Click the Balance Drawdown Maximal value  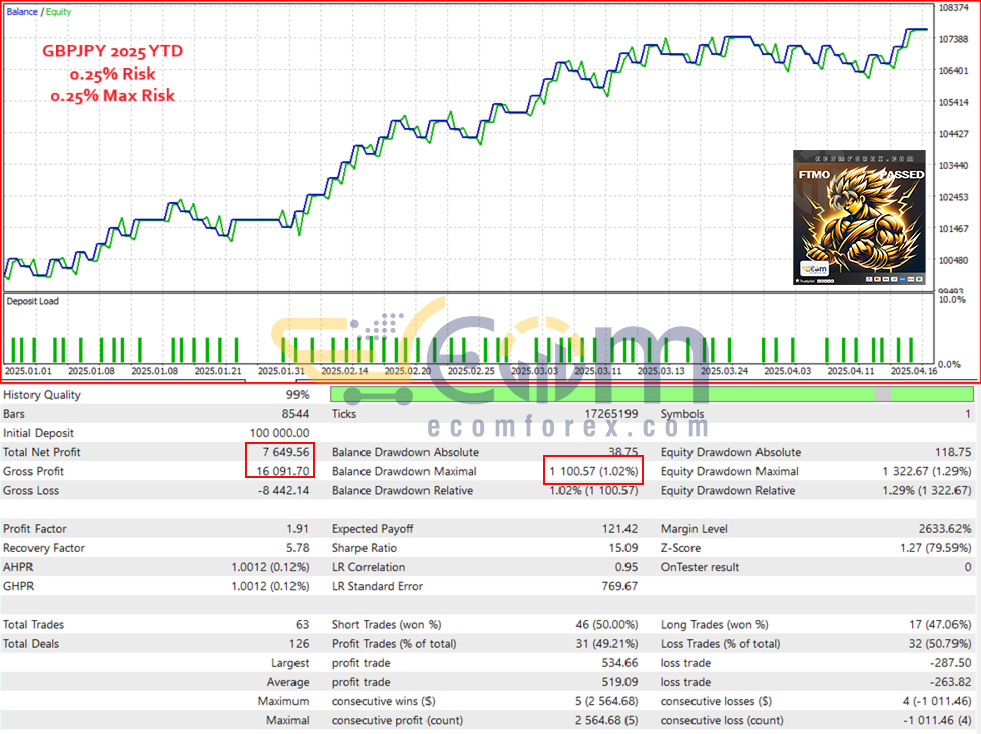[x=593, y=471]
